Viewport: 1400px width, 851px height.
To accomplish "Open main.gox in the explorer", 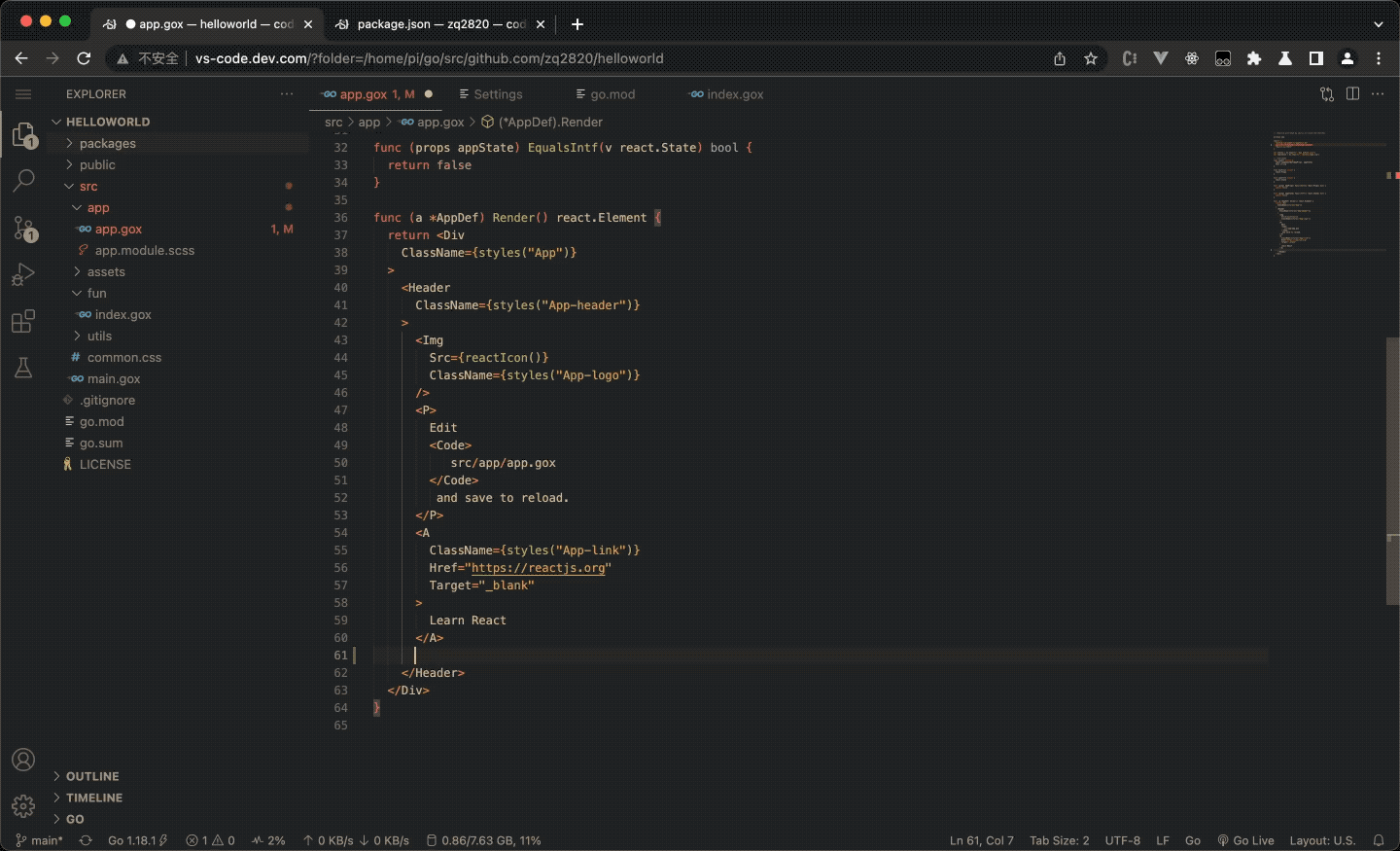I will pos(180,378).
